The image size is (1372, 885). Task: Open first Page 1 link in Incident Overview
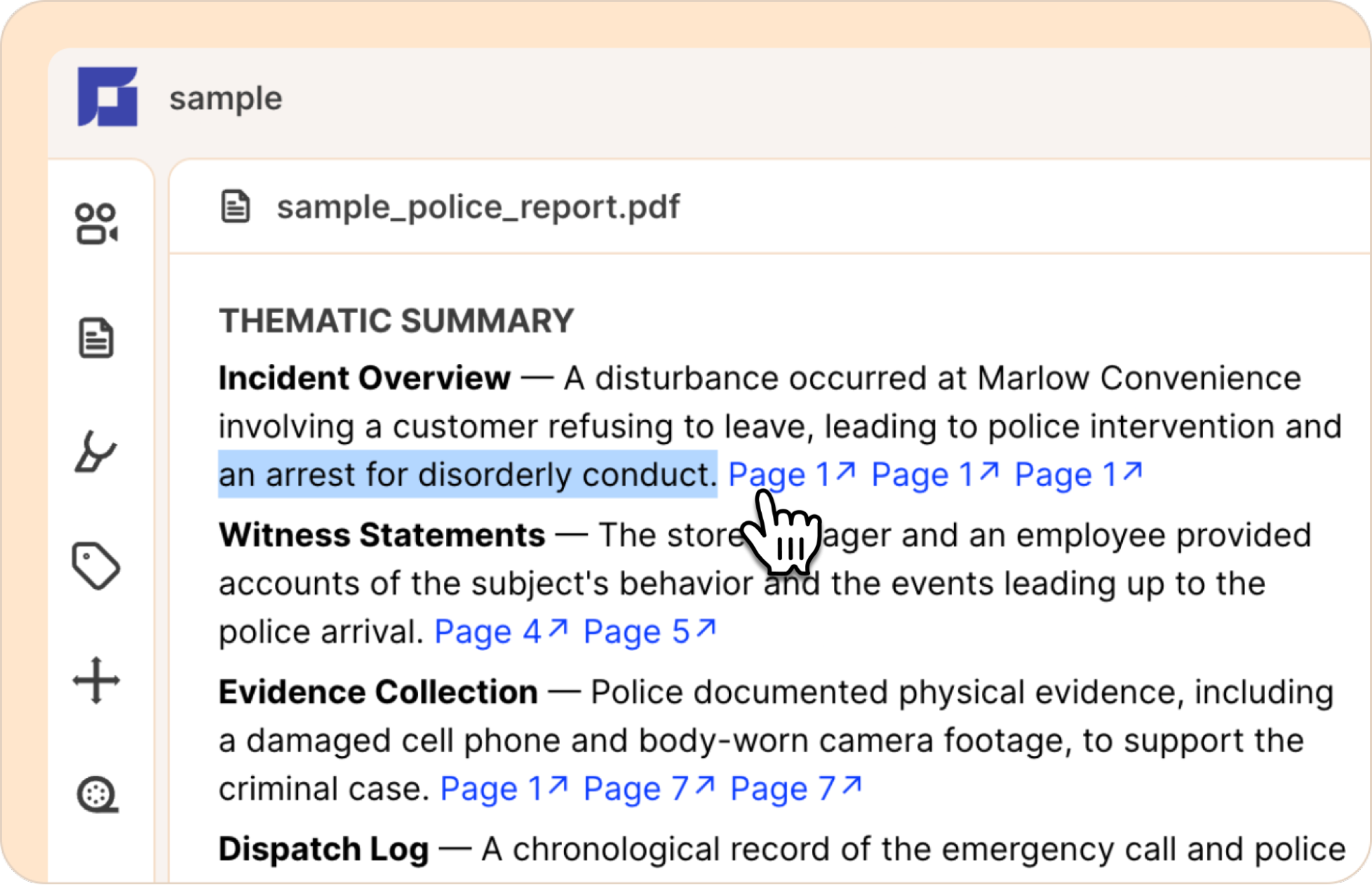(x=791, y=474)
